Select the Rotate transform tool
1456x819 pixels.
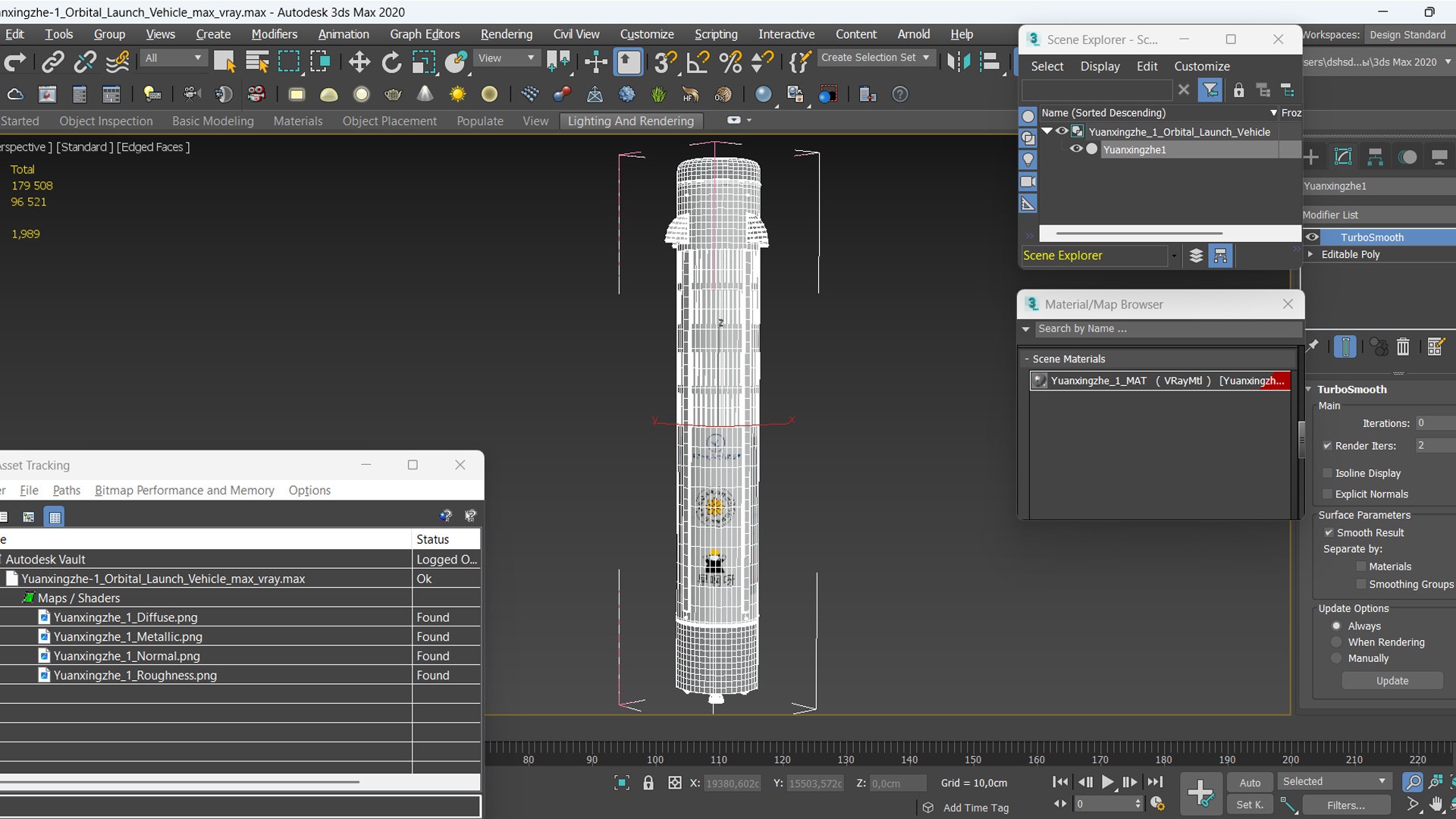tap(391, 62)
